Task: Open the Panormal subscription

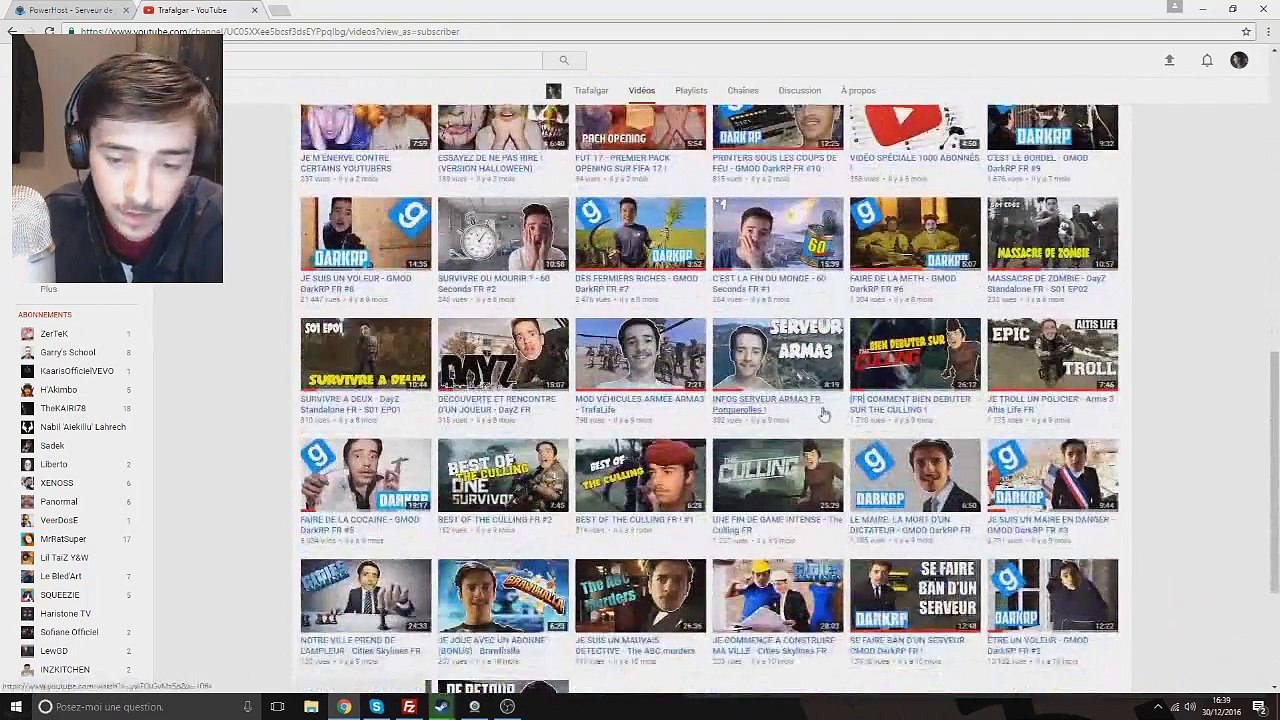Action: pyautogui.click(x=59, y=502)
